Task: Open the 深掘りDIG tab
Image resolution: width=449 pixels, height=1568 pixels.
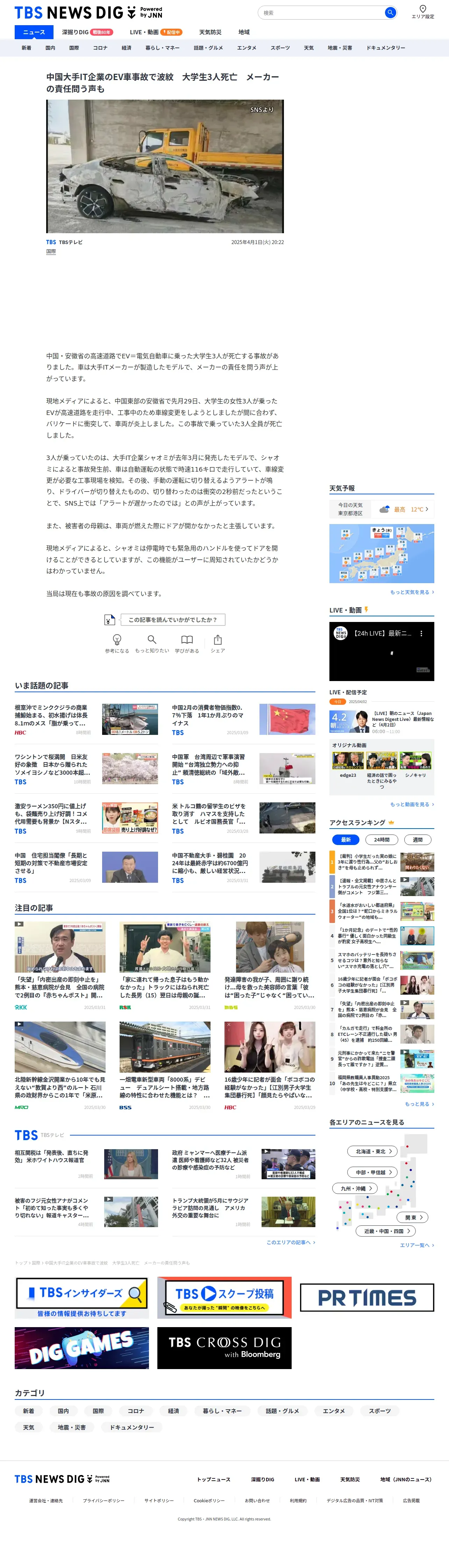Action: 87,32
